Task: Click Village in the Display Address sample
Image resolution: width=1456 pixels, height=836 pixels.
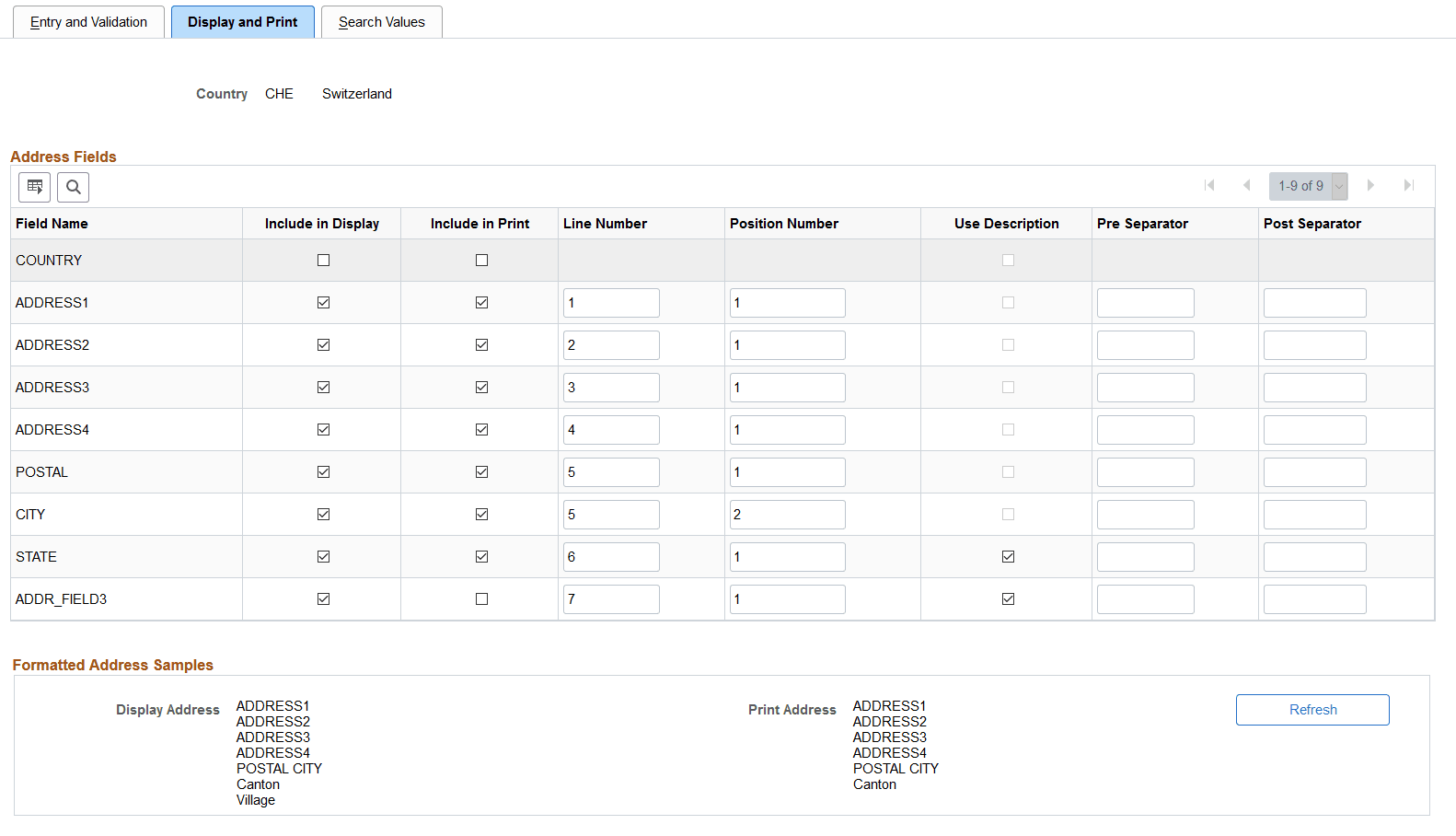Action: click(256, 800)
